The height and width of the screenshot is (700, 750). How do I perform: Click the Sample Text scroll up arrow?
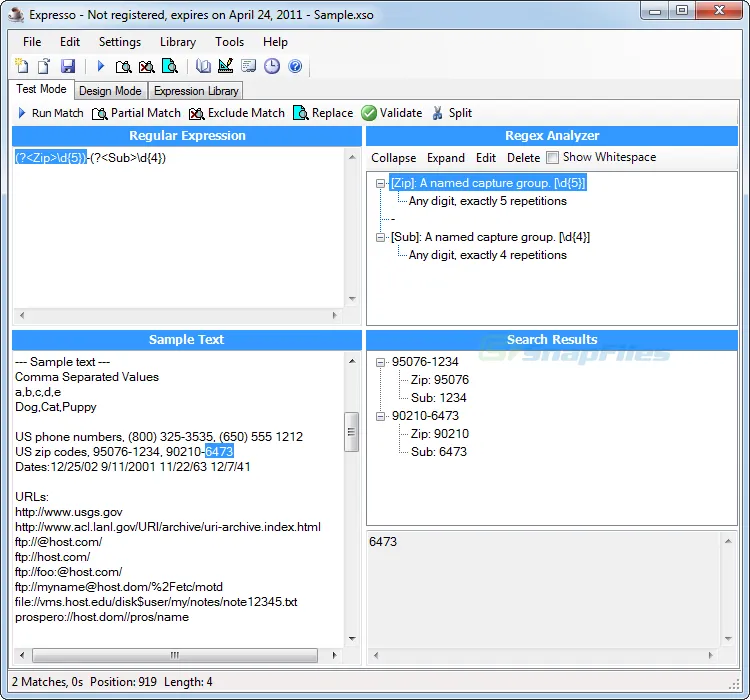tap(352, 361)
